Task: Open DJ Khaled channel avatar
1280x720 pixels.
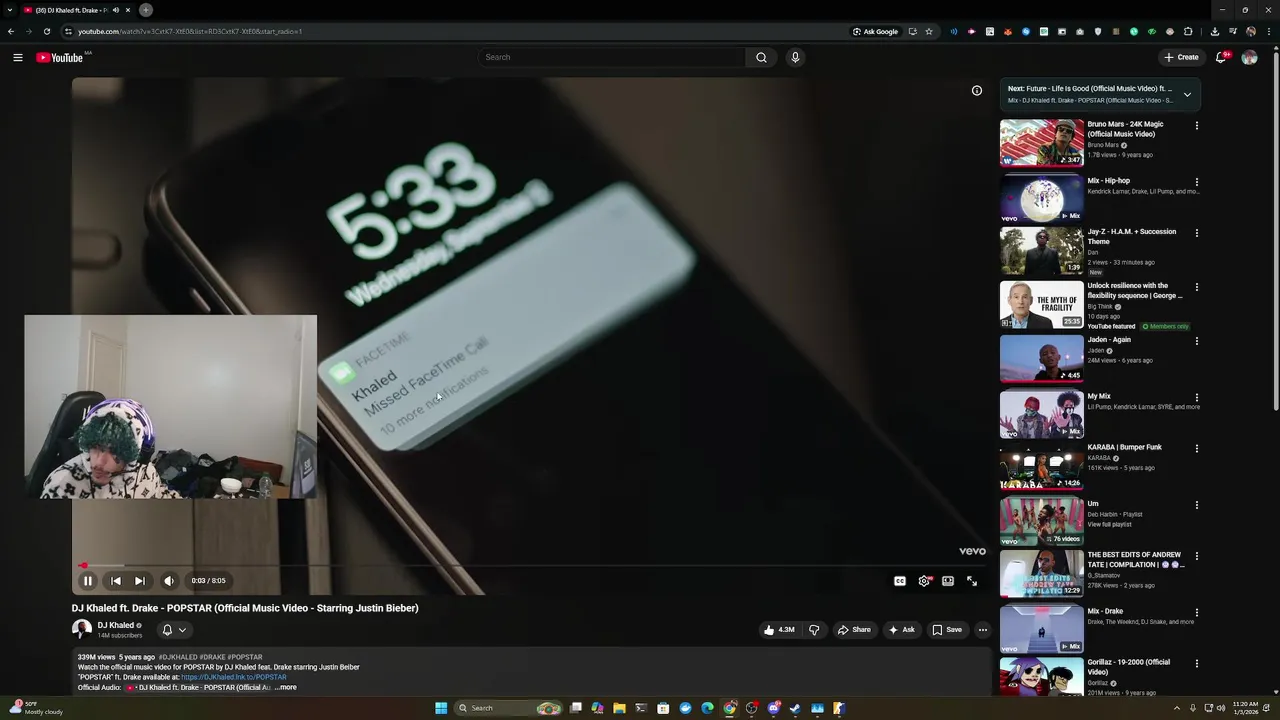Action: point(81,629)
